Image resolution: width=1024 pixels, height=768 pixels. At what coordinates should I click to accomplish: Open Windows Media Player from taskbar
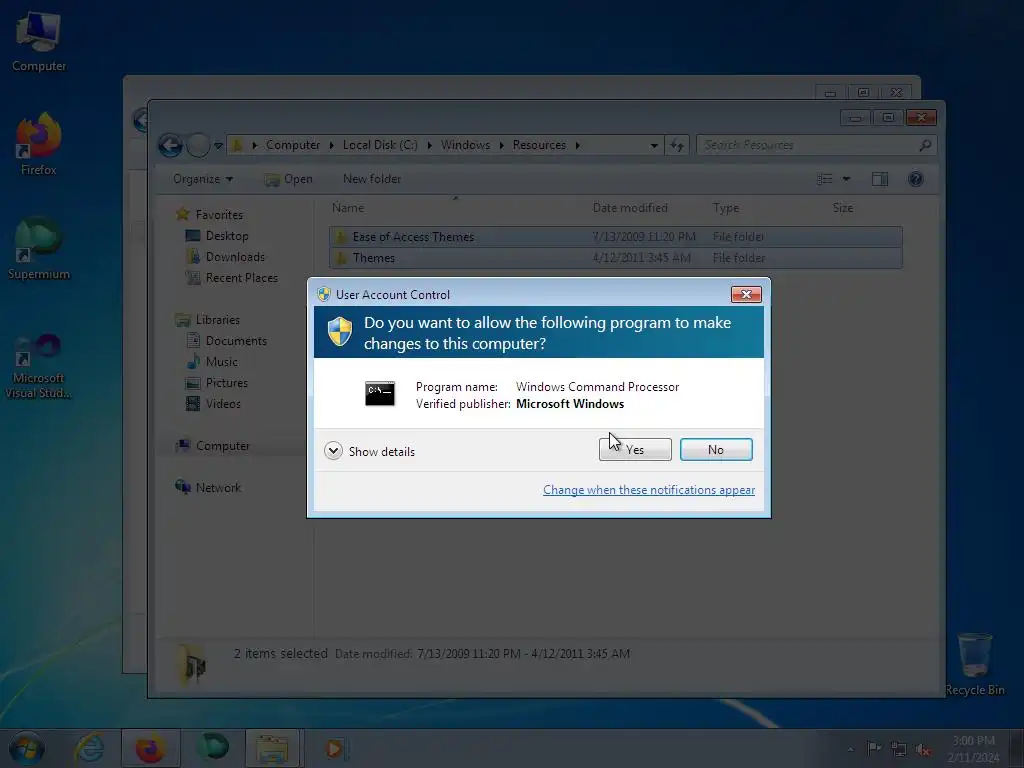tap(336, 748)
